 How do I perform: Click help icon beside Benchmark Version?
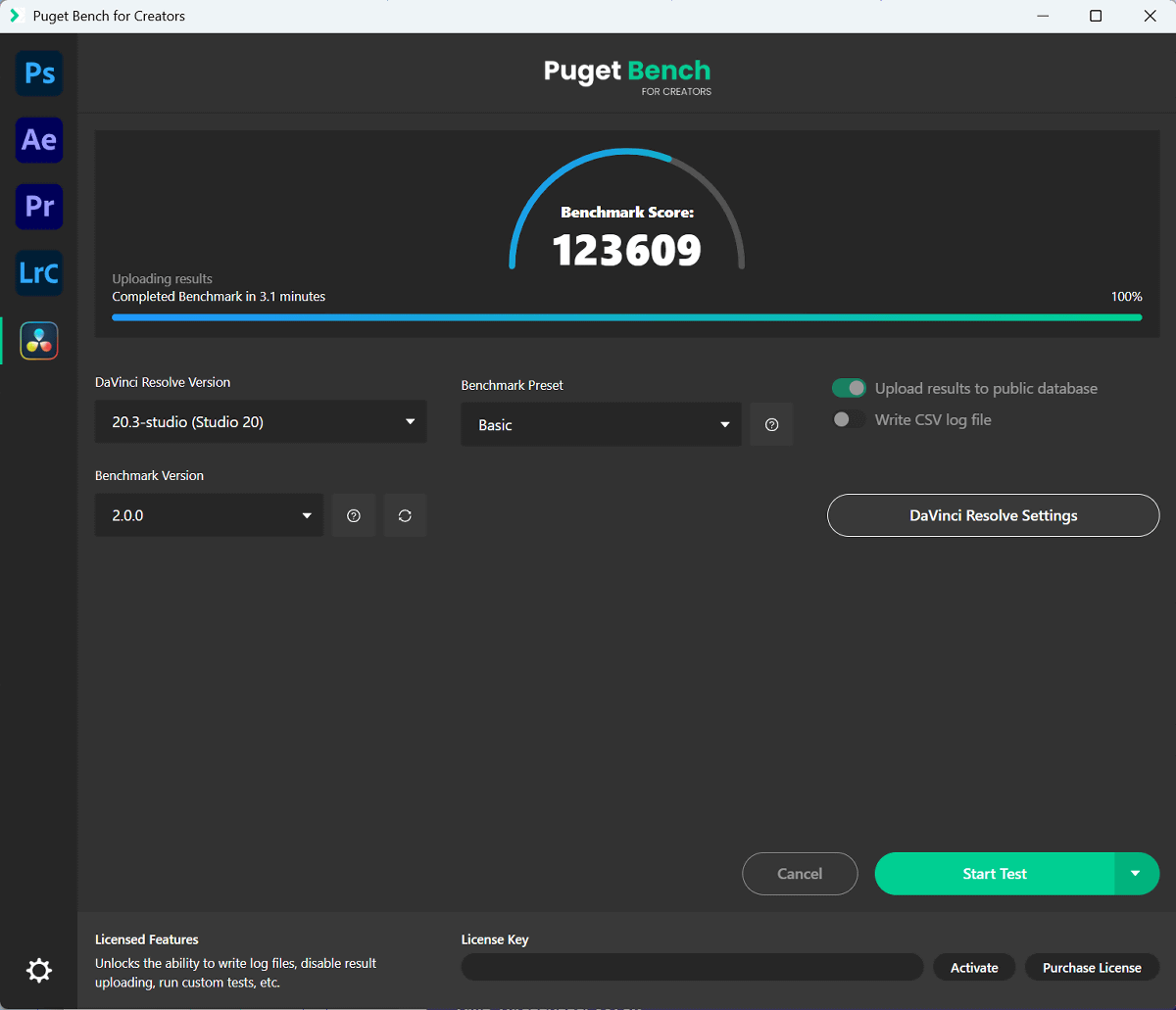(354, 515)
